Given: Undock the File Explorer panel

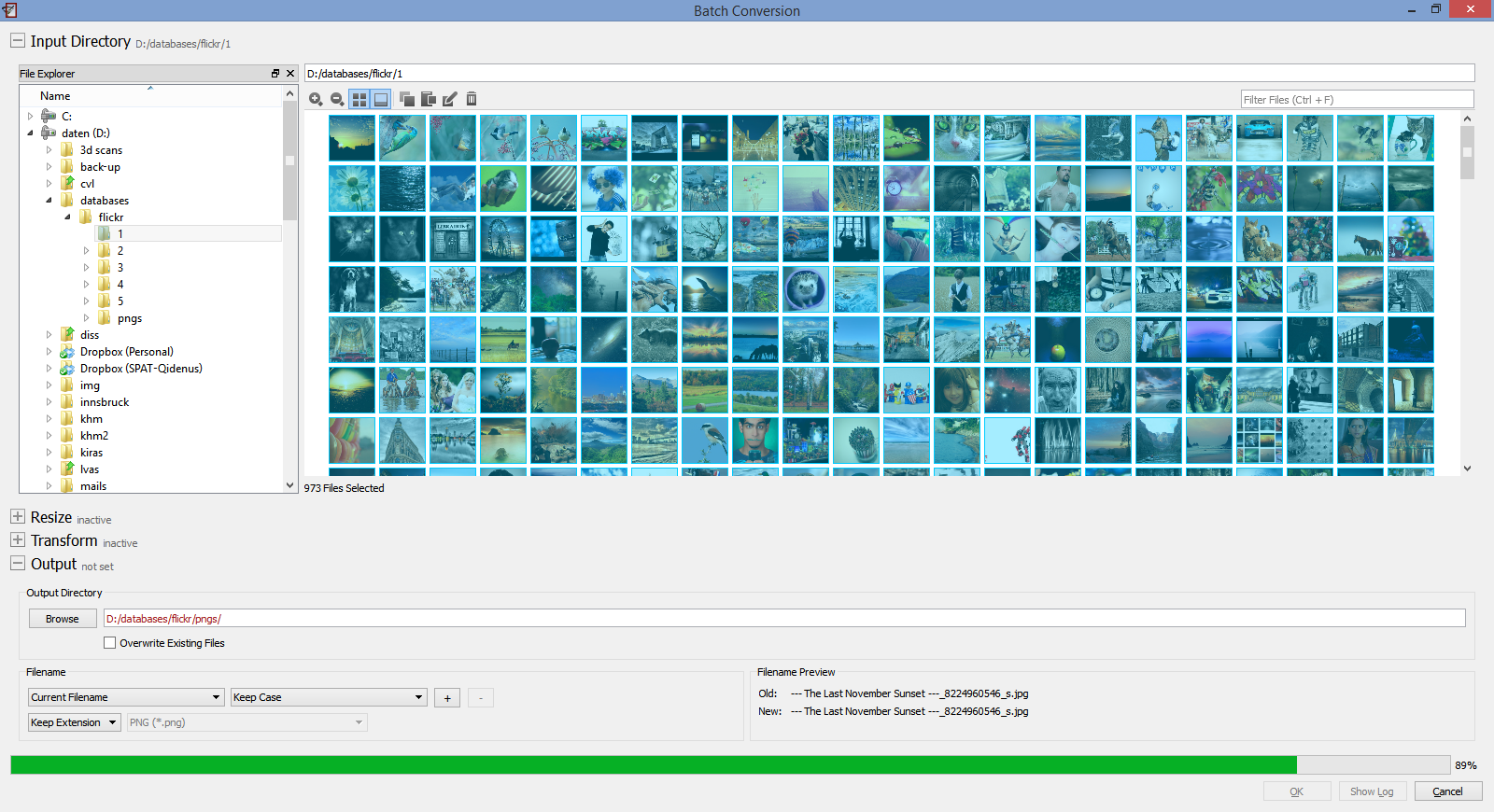Looking at the screenshot, I should (x=275, y=74).
